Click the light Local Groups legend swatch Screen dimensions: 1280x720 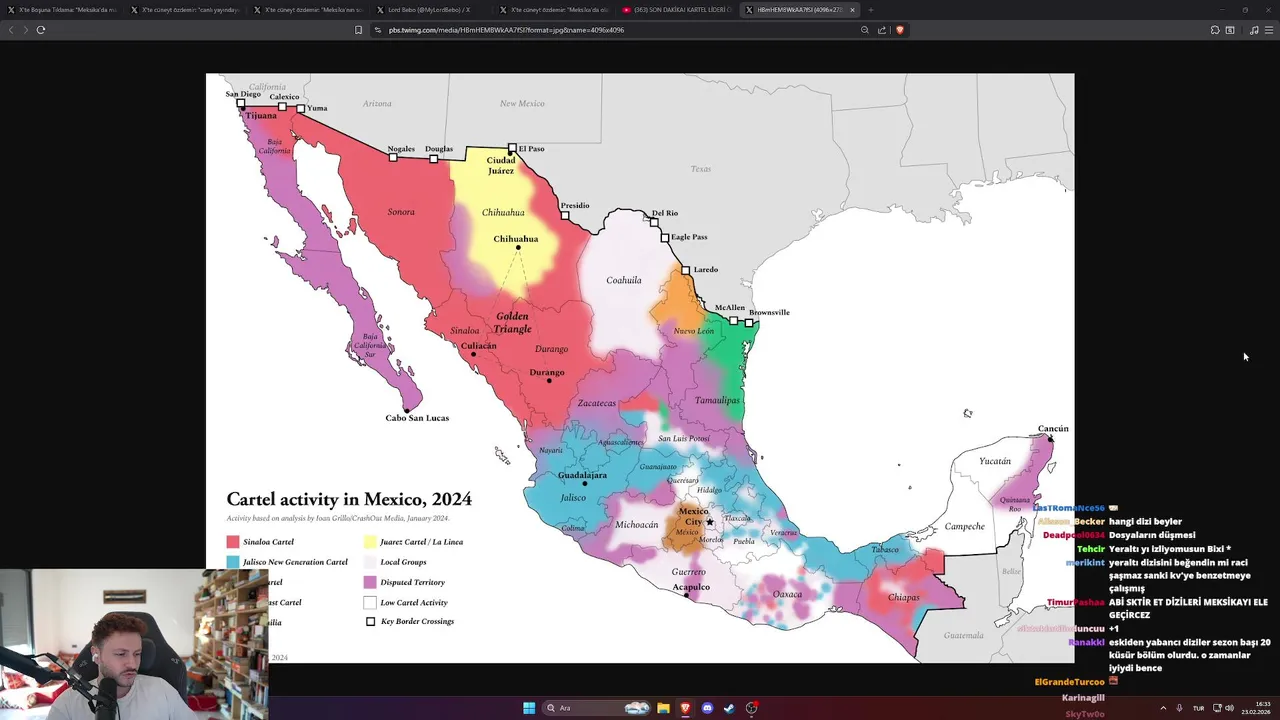tap(370, 562)
